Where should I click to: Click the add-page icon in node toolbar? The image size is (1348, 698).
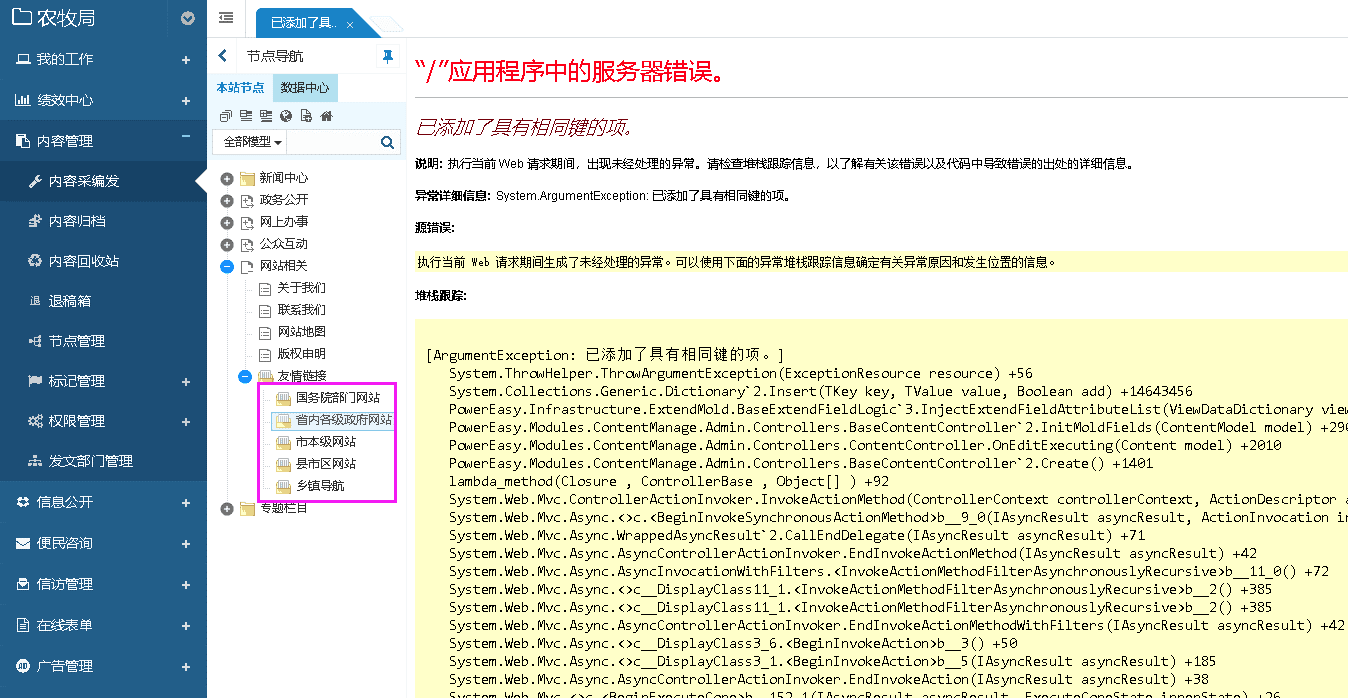305,116
